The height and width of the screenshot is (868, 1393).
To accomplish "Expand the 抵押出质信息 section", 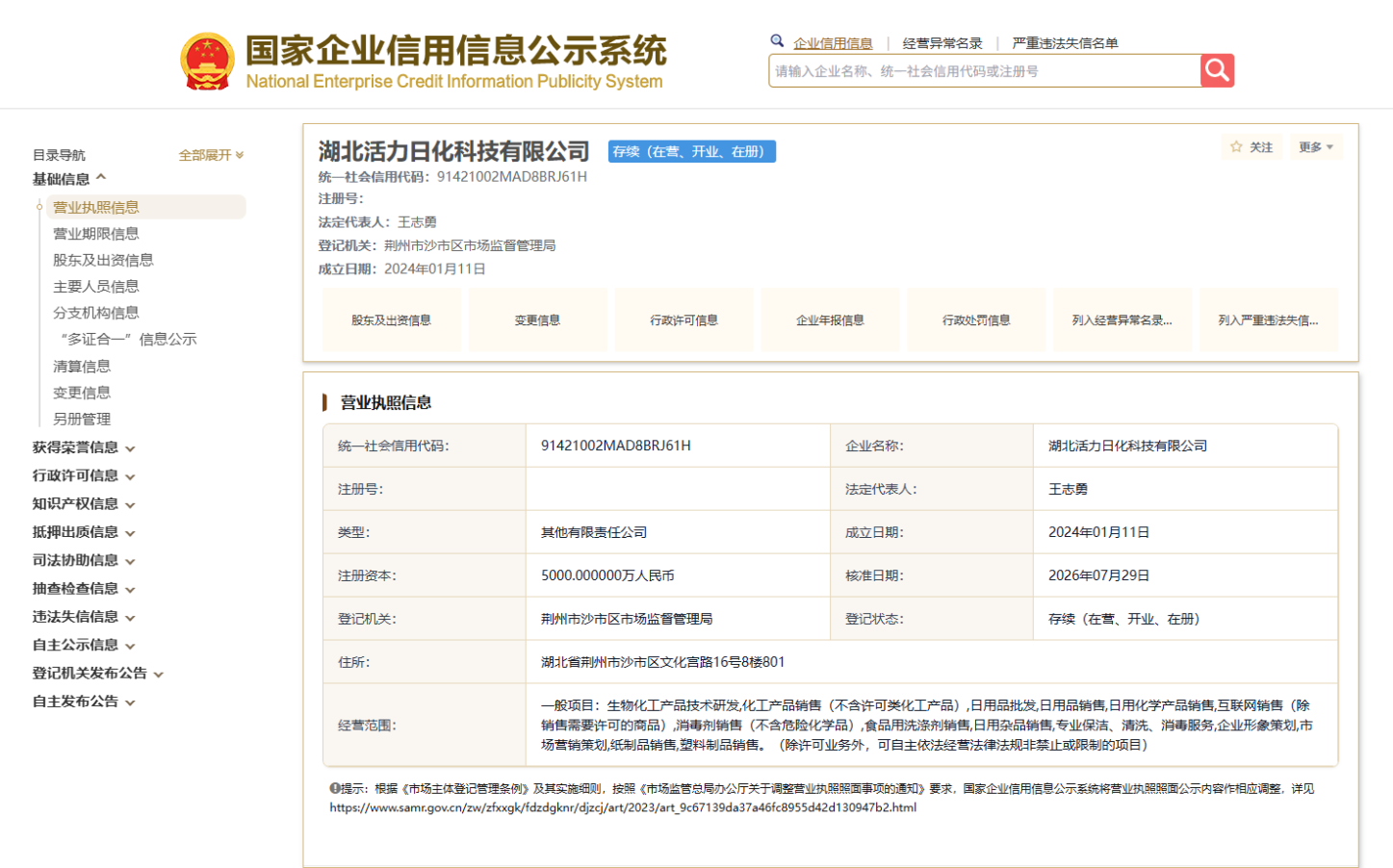I will click(84, 532).
